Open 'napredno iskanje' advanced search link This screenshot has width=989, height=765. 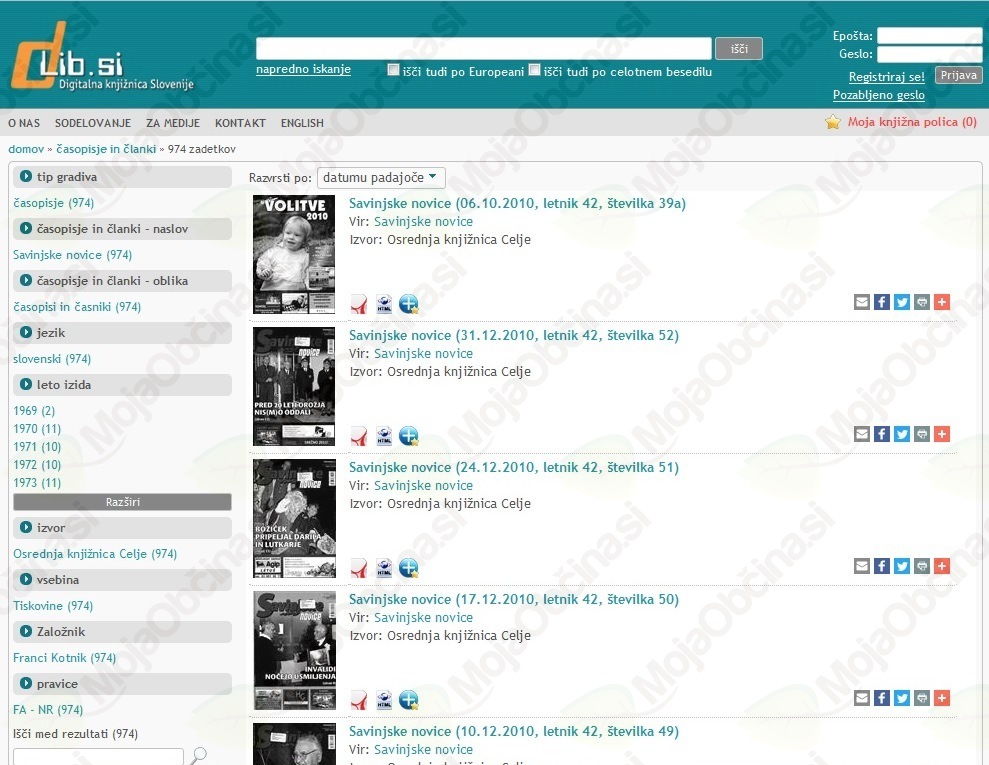click(303, 70)
